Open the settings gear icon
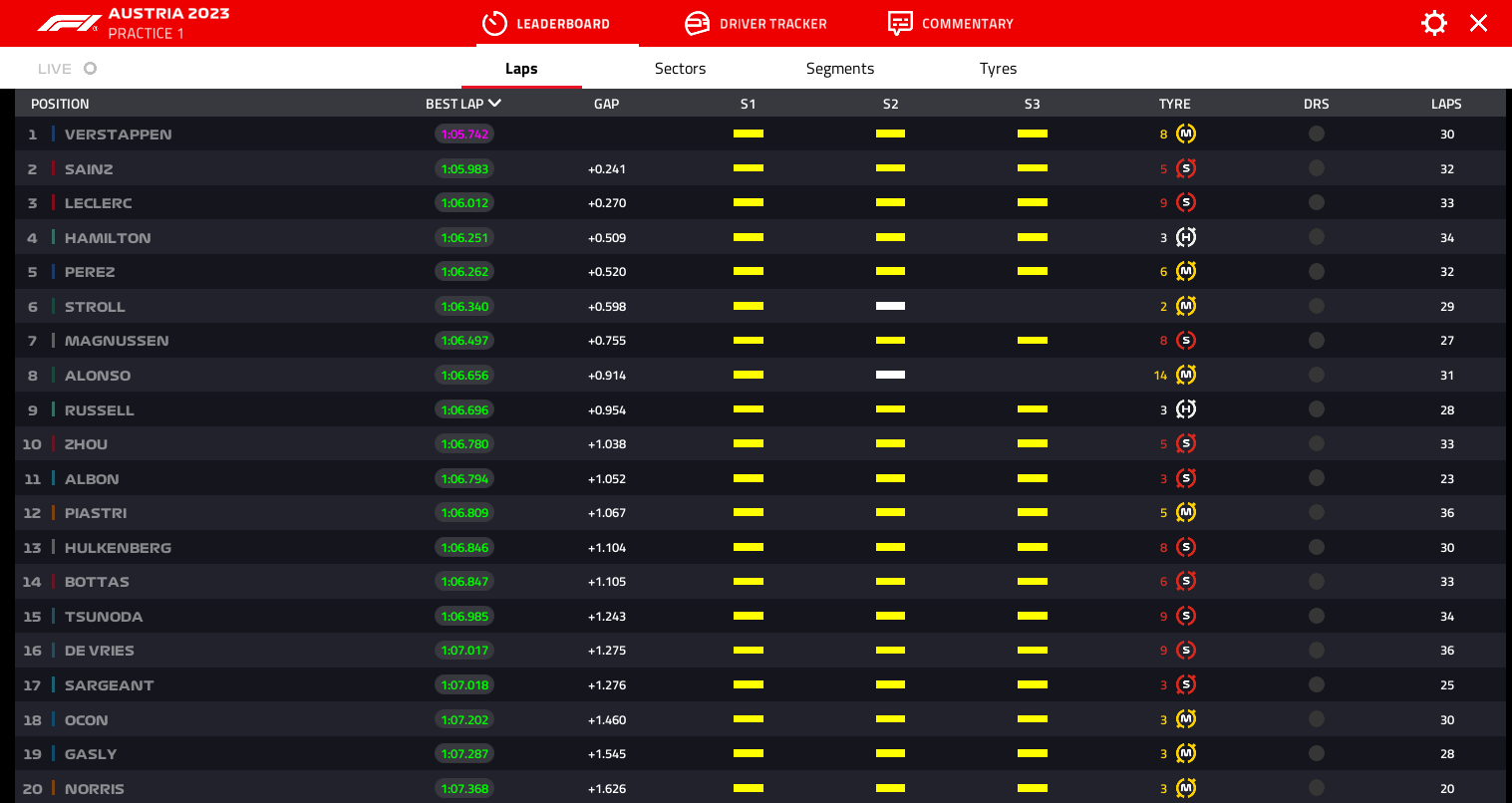Image resolution: width=1512 pixels, height=803 pixels. click(x=1434, y=23)
